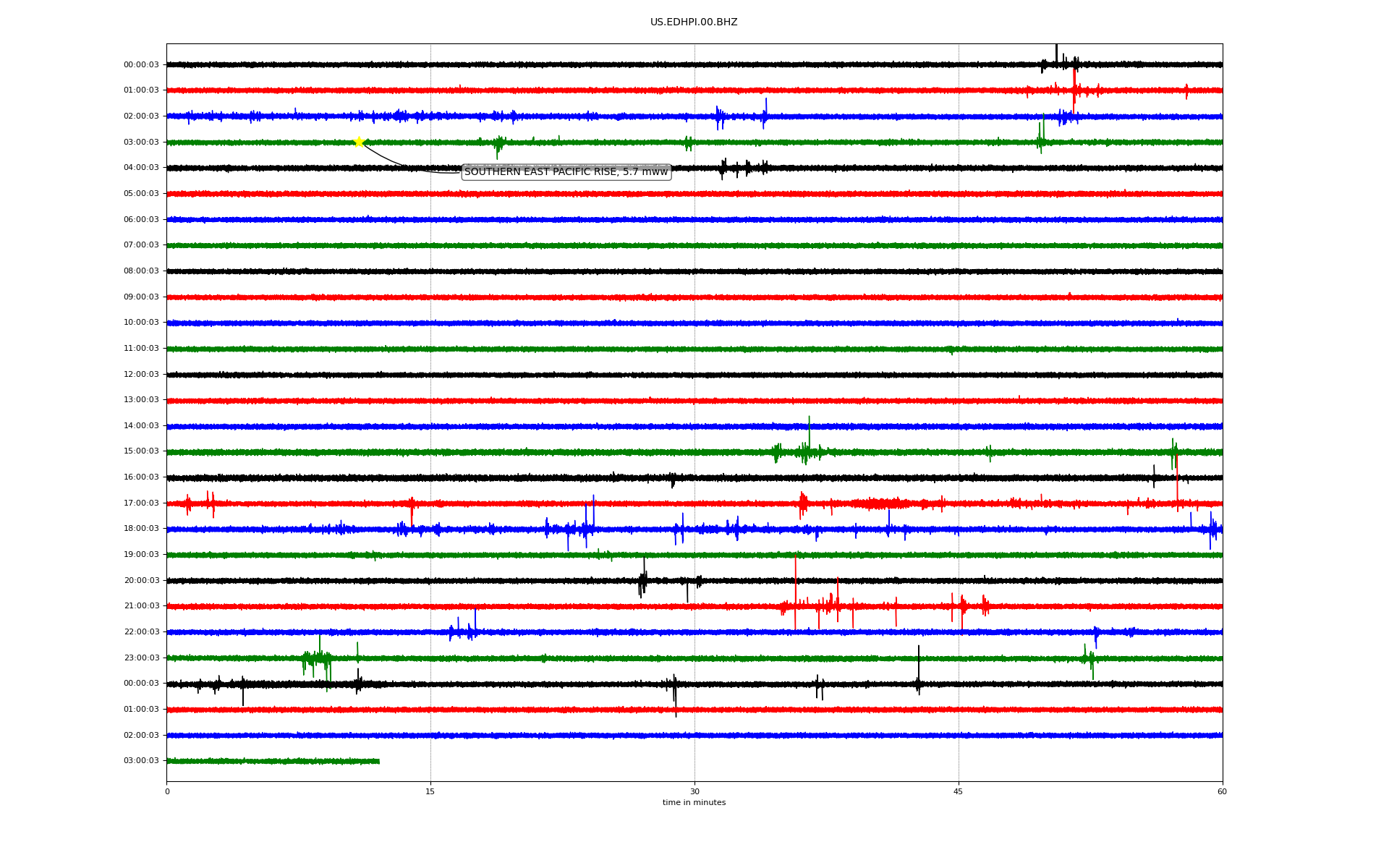Click the 23:00:03 time label
This screenshot has height=868, width=1389.
pos(141,658)
